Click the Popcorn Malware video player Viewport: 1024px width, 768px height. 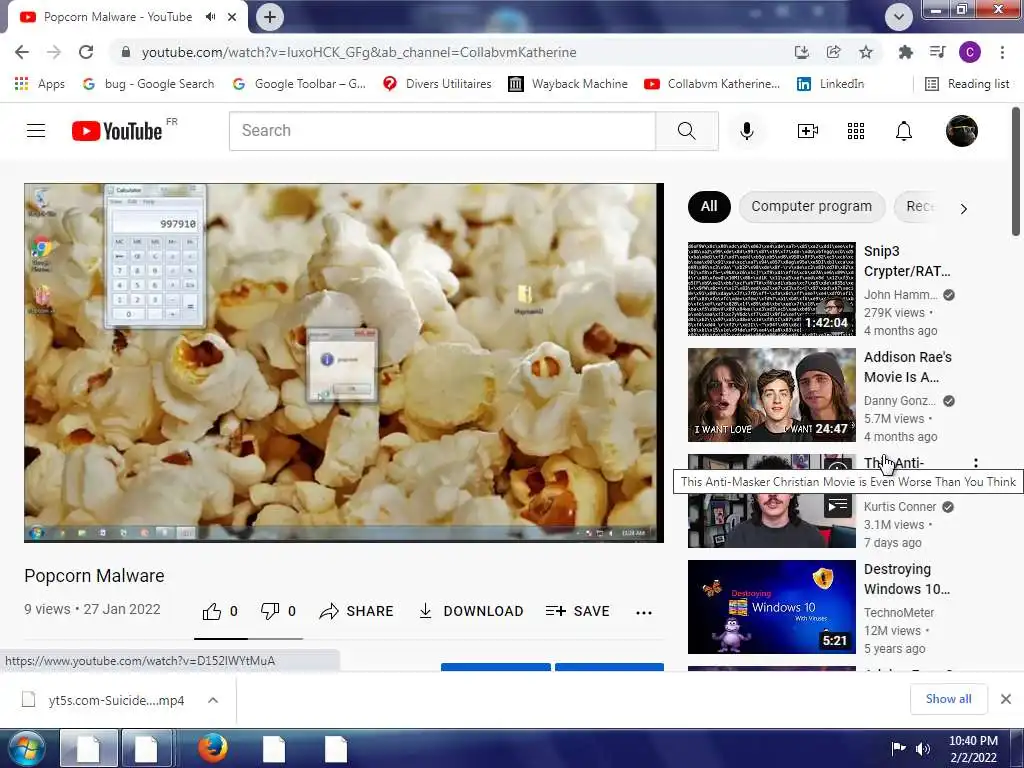pos(344,362)
